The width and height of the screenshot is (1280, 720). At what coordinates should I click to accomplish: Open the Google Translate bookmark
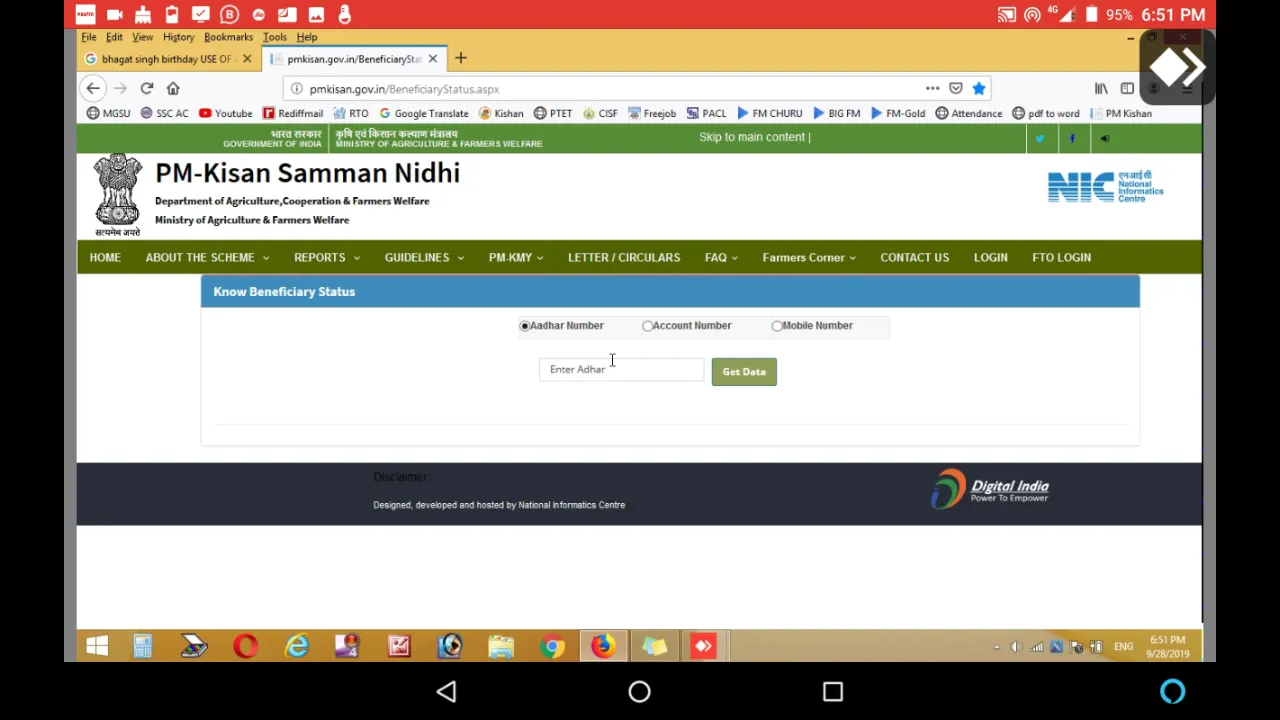[423, 114]
